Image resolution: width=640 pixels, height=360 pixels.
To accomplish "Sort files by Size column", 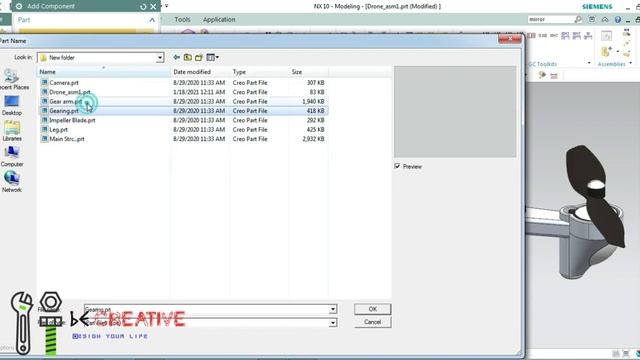I will pyautogui.click(x=309, y=72).
